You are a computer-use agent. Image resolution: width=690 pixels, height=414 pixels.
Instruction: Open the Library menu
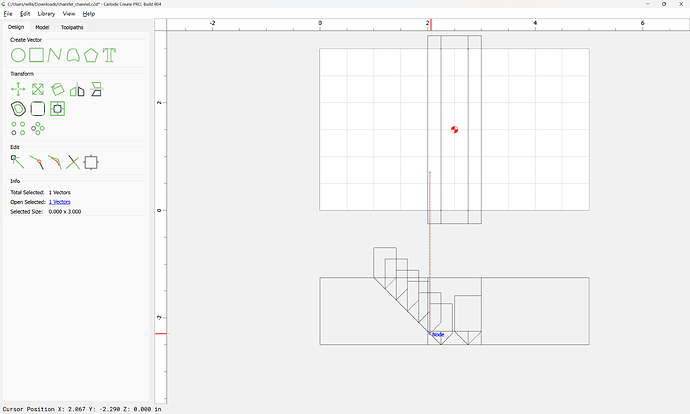(x=46, y=14)
